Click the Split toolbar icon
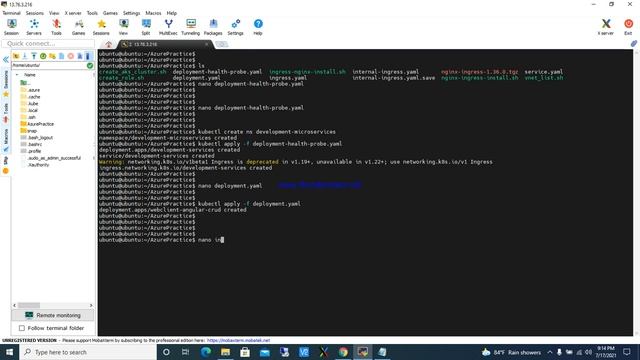 (146, 27)
